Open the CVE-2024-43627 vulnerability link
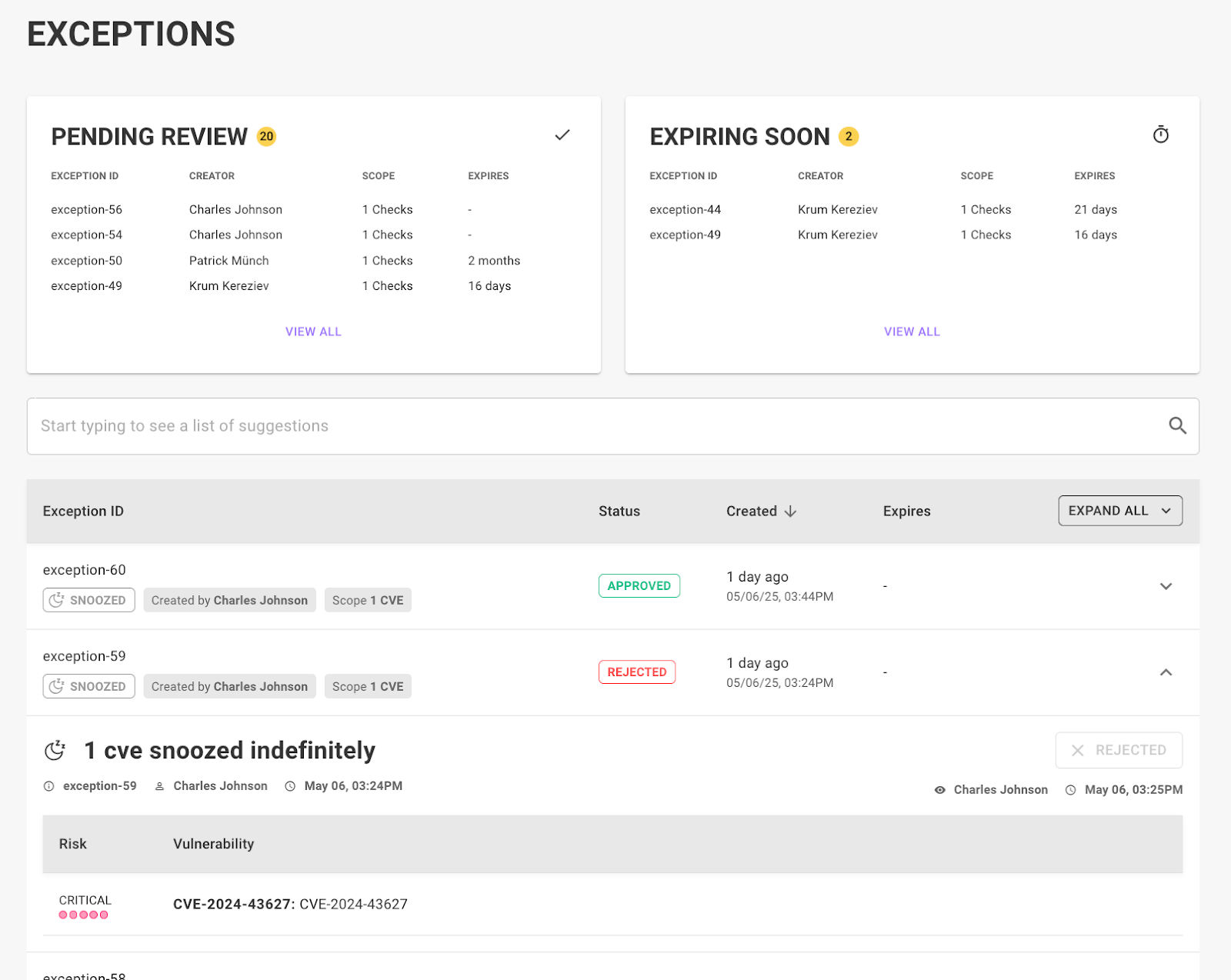 [x=232, y=904]
